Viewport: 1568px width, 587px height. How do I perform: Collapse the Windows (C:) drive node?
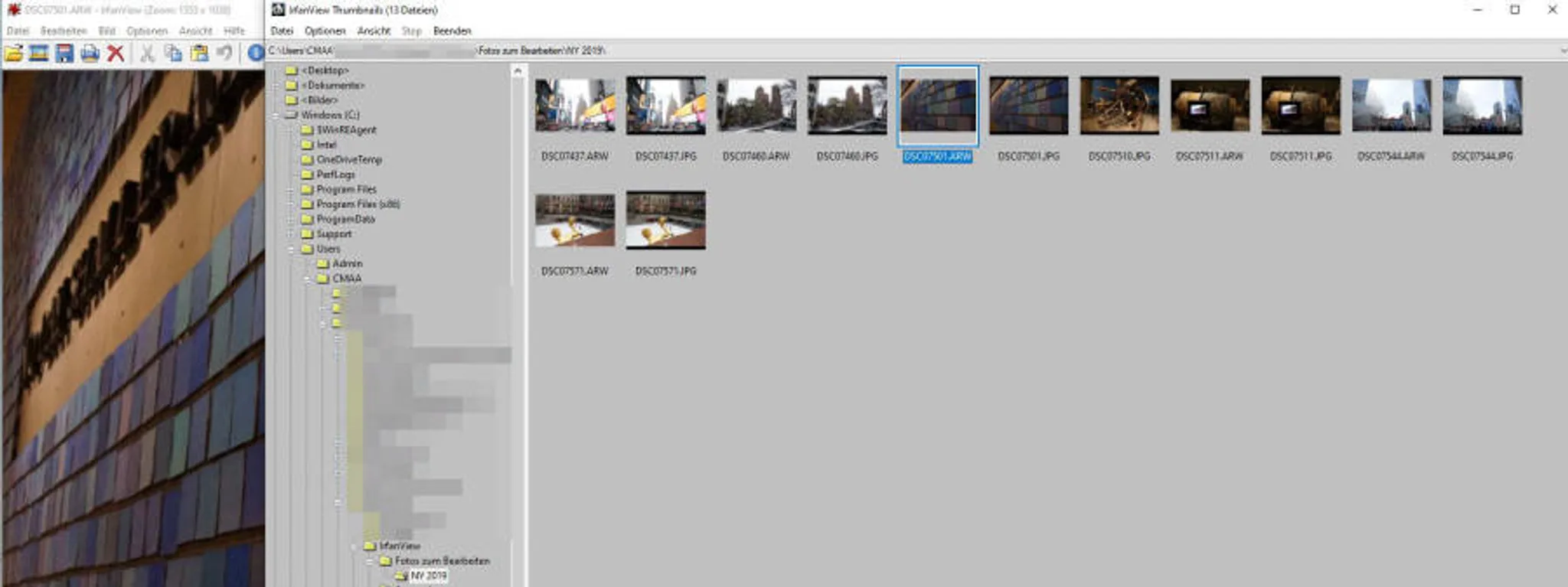[276, 116]
